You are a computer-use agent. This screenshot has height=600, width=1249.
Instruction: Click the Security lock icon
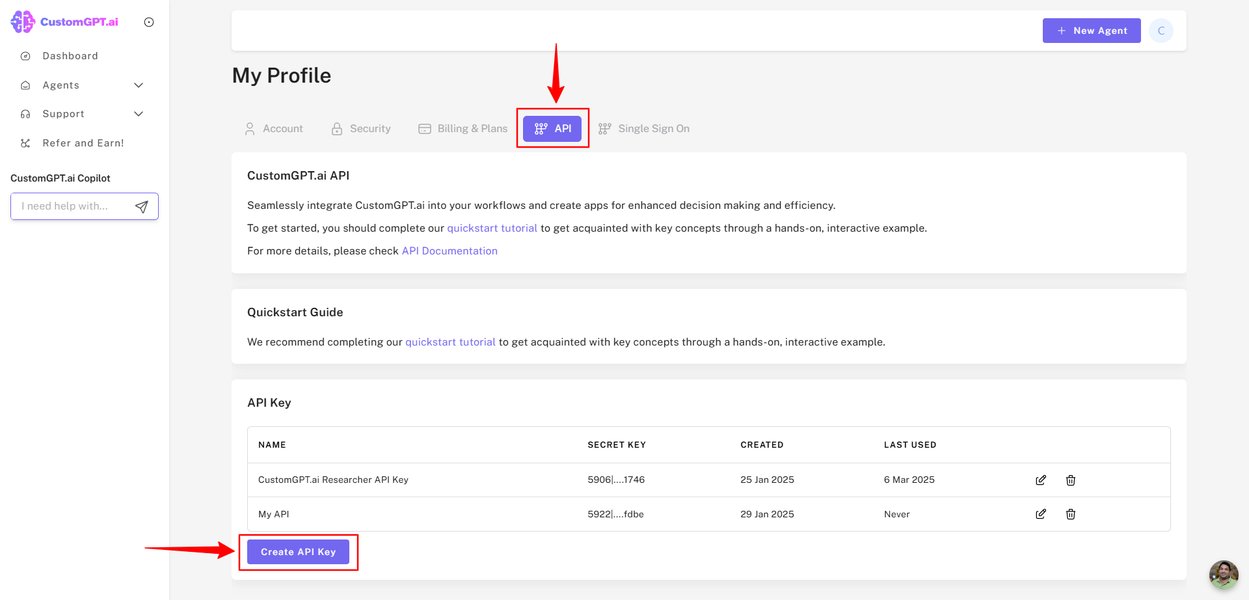tap(337, 129)
